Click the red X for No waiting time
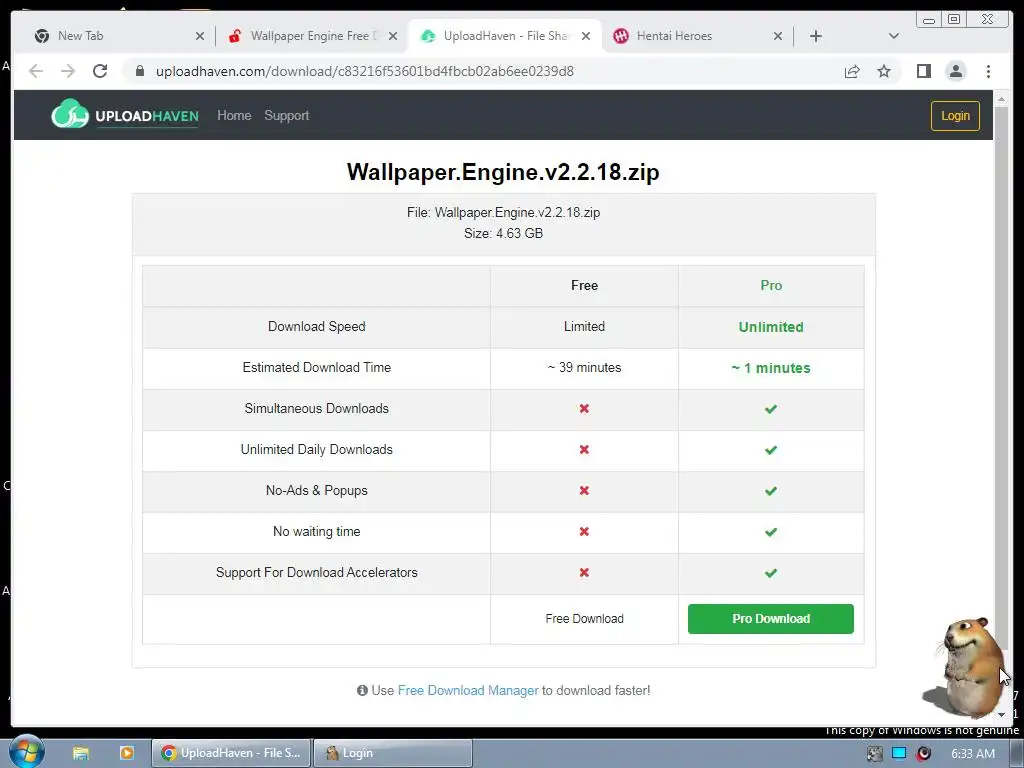Screen dimensions: 1024x768 (584, 532)
